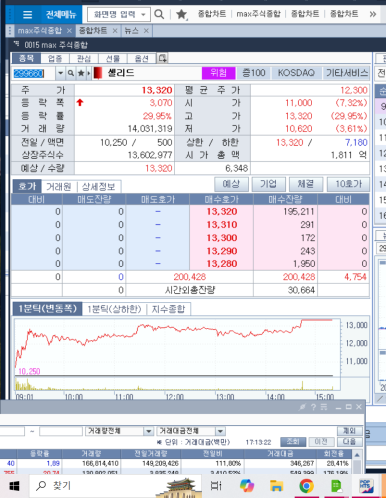Open Chrome from the taskbar
The width and height of the screenshot is (386, 498).
(x=307, y=486)
